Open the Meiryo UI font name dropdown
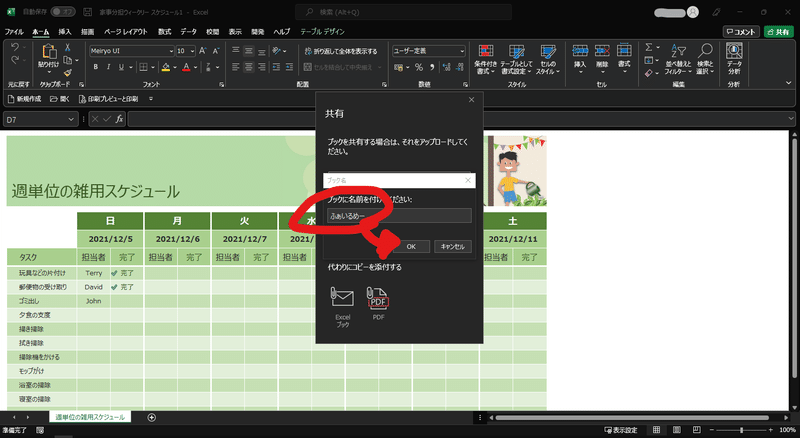 click(171, 51)
